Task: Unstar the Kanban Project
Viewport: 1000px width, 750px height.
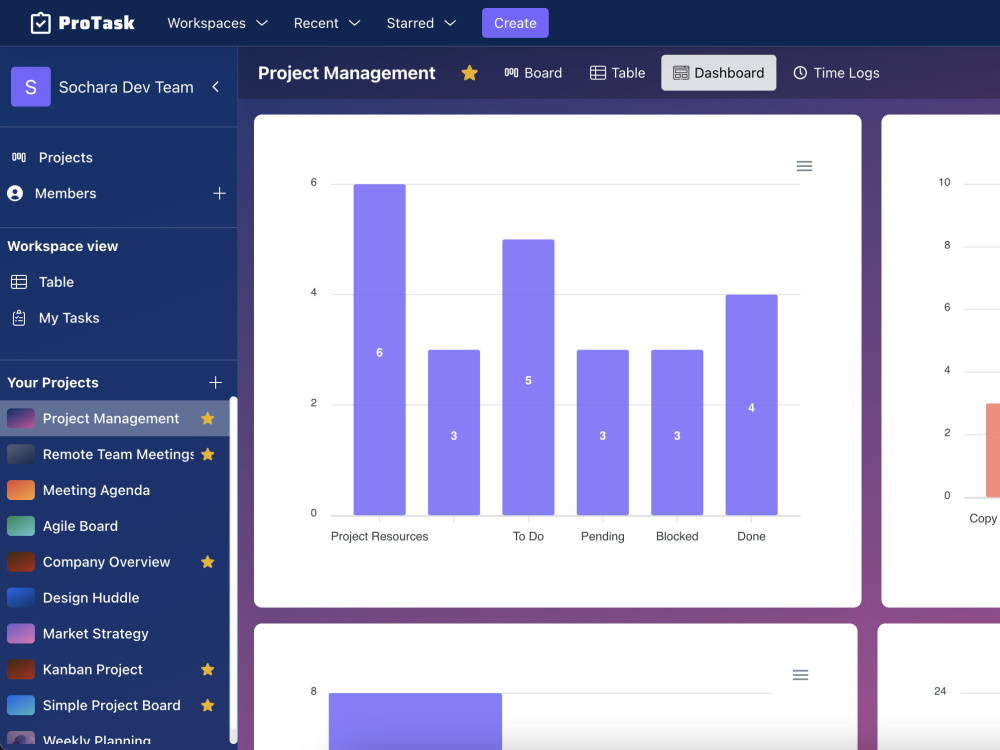Action: point(207,669)
